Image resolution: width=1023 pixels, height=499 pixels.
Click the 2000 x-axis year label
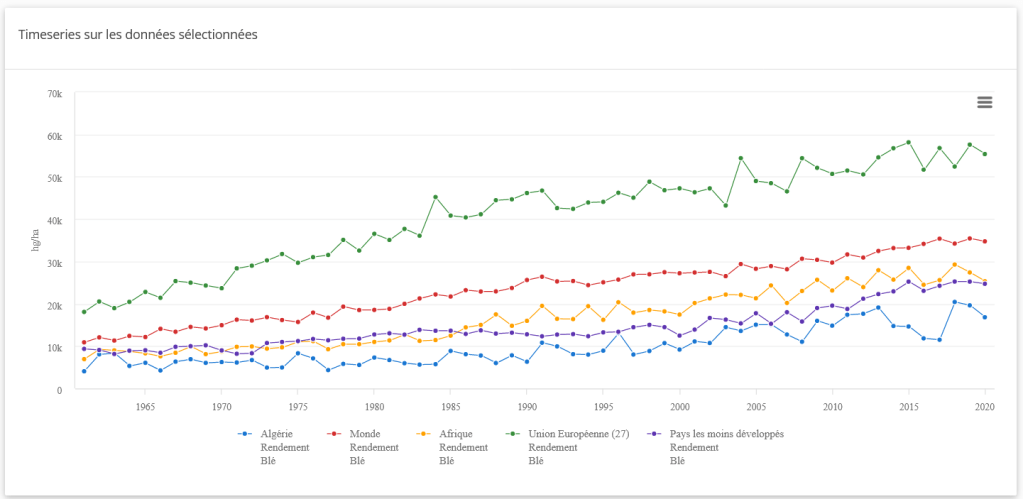tap(680, 407)
